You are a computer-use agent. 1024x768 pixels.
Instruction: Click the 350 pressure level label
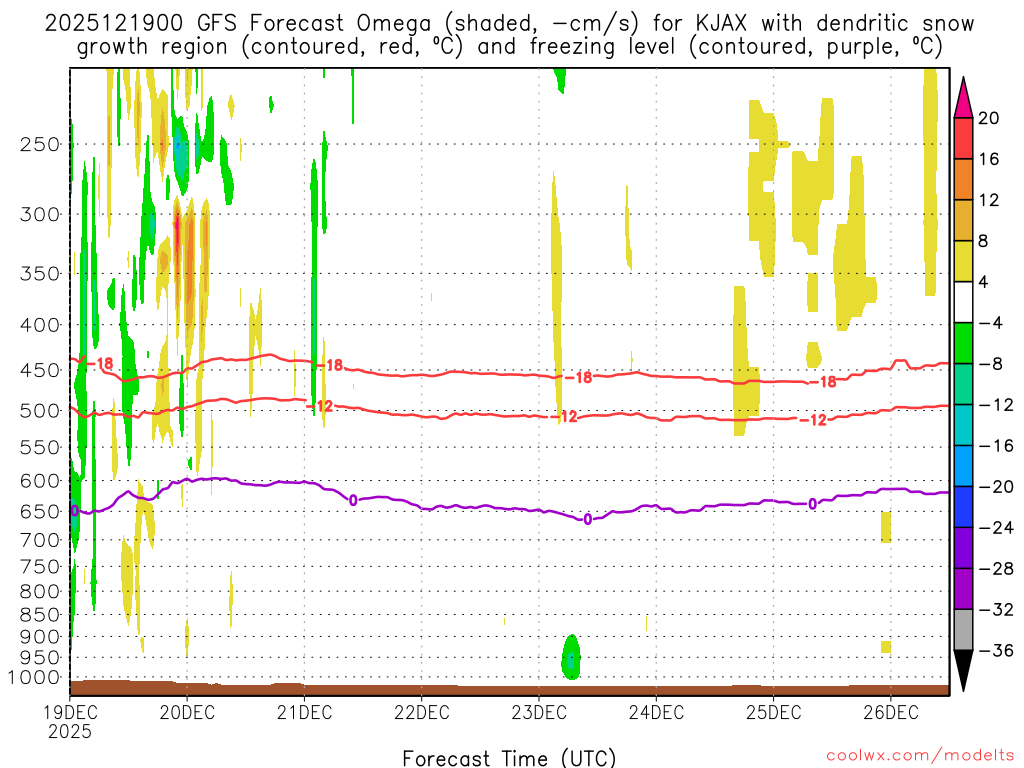[40, 274]
